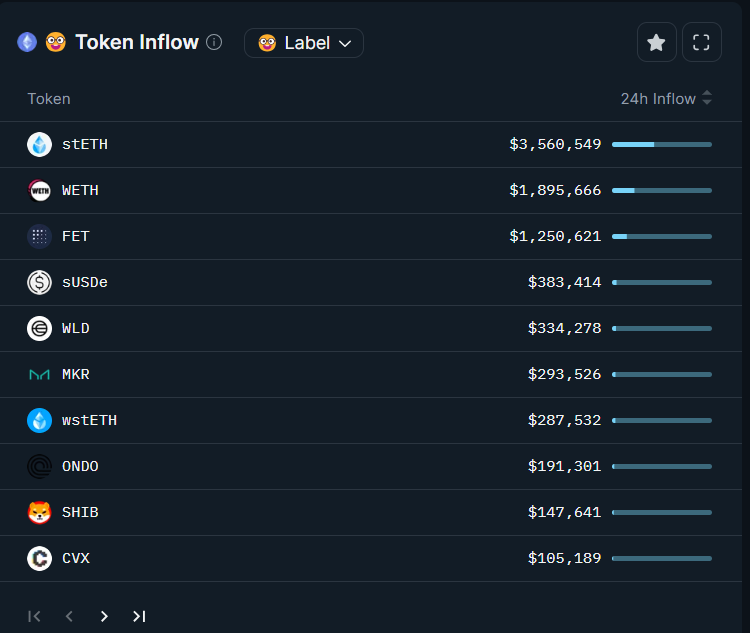Jump to the last page
The width and height of the screenshot is (750, 633).
tap(139, 616)
